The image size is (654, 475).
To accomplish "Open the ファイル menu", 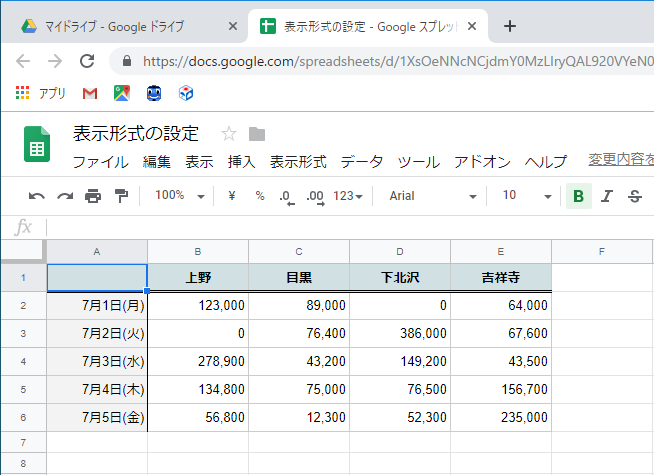I will [101, 162].
